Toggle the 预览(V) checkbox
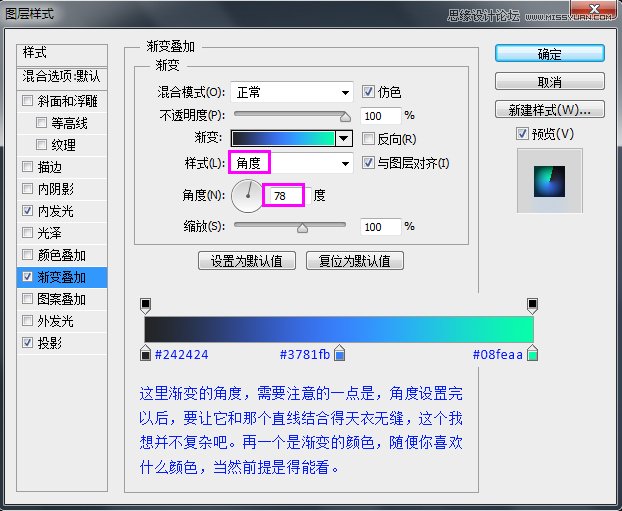 coord(522,134)
